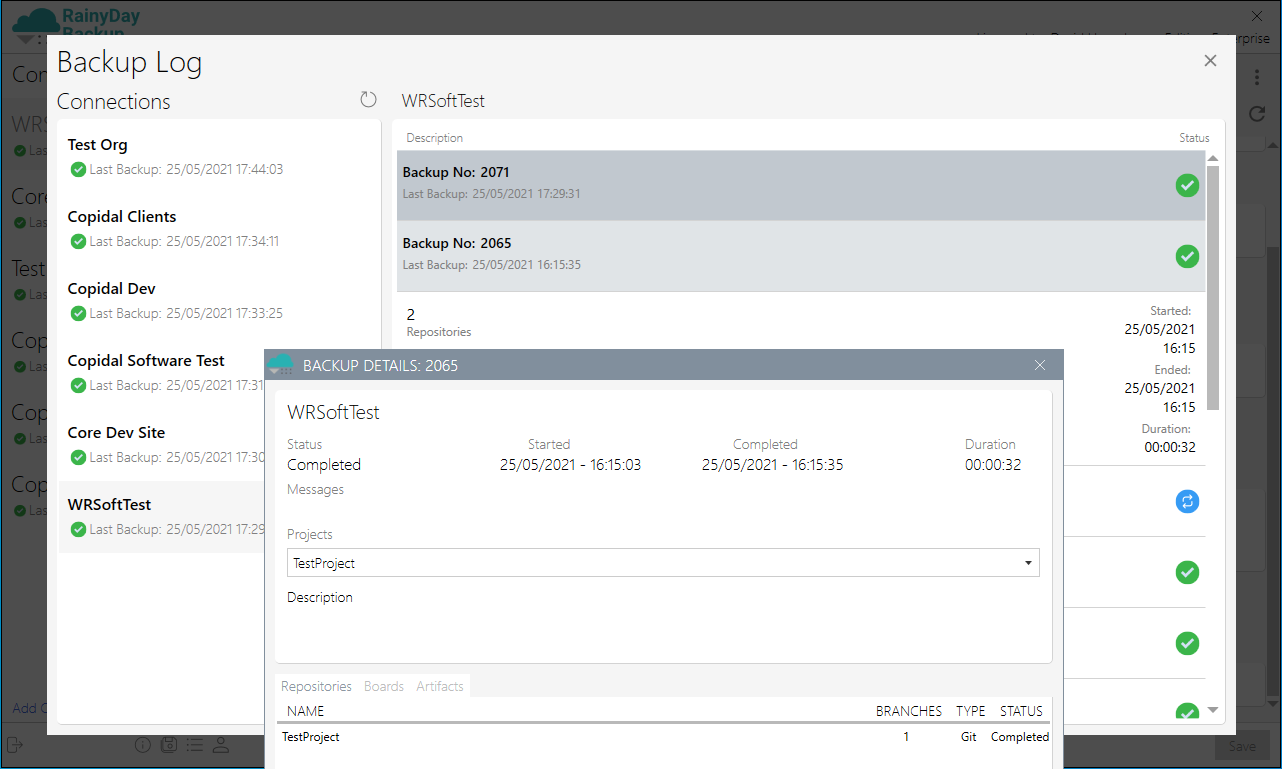Viewport: 1282px width, 769px height.
Task: Select the WRSoftTest connection
Action: point(163,517)
